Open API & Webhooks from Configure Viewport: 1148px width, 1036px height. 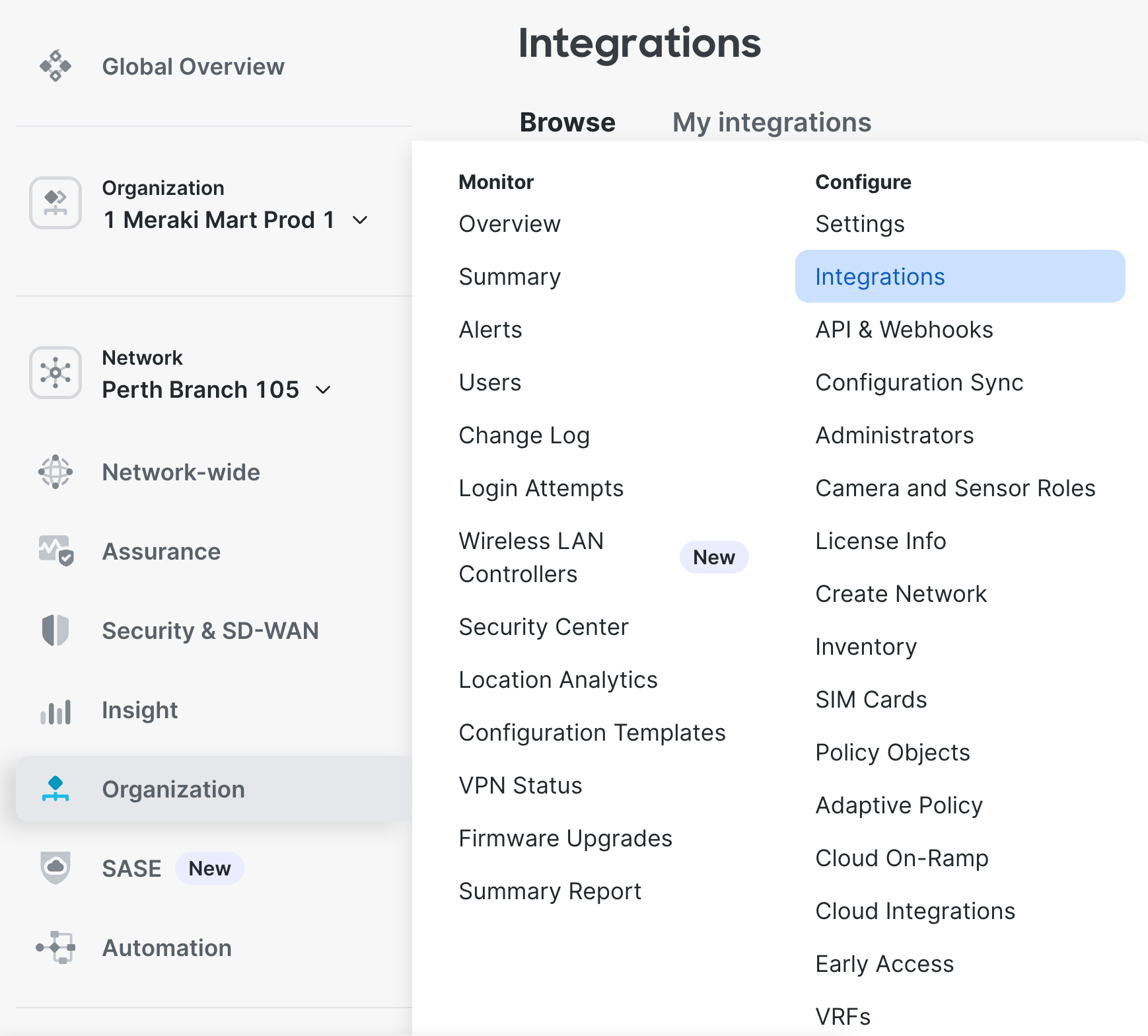(904, 330)
